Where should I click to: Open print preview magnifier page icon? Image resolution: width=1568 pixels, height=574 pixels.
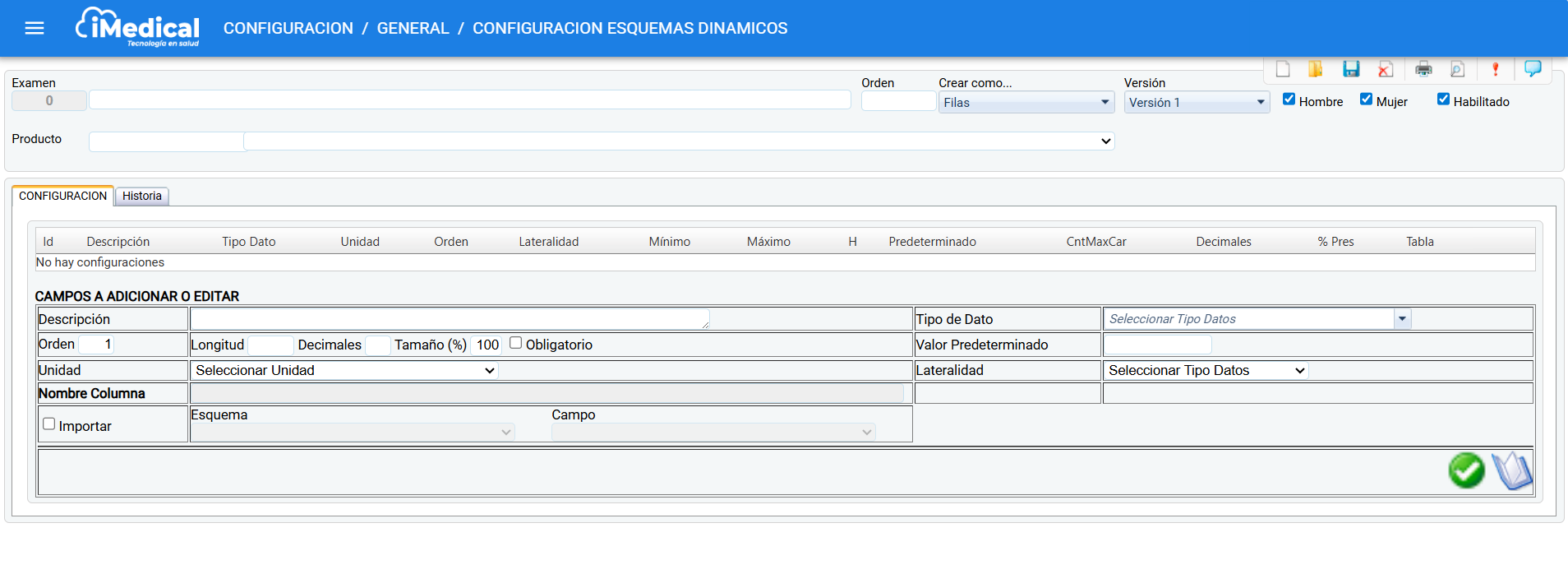click(x=1457, y=69)
